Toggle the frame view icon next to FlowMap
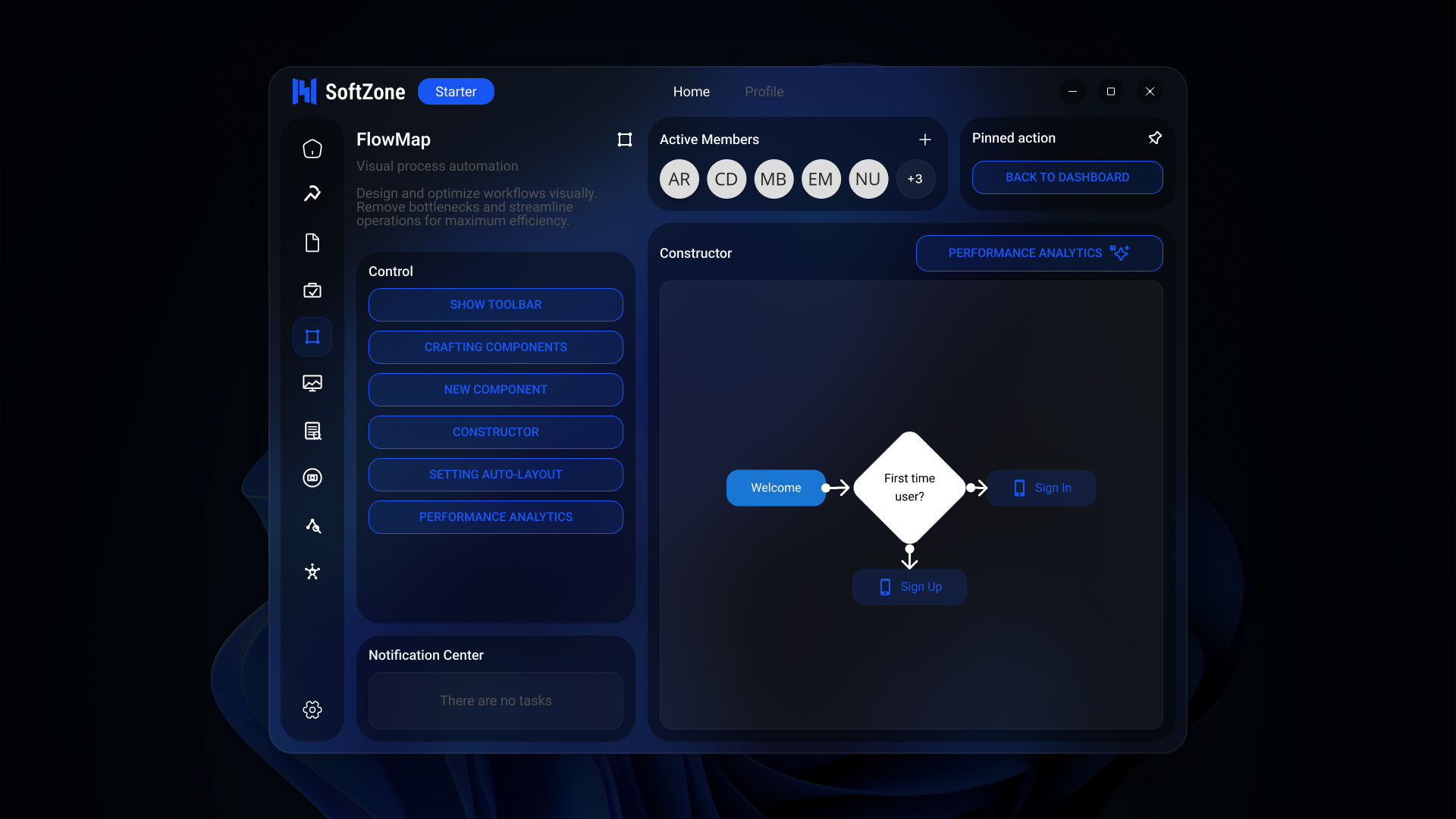Image resolution: width=1456 pixels, height=819 pixels. 624,140
